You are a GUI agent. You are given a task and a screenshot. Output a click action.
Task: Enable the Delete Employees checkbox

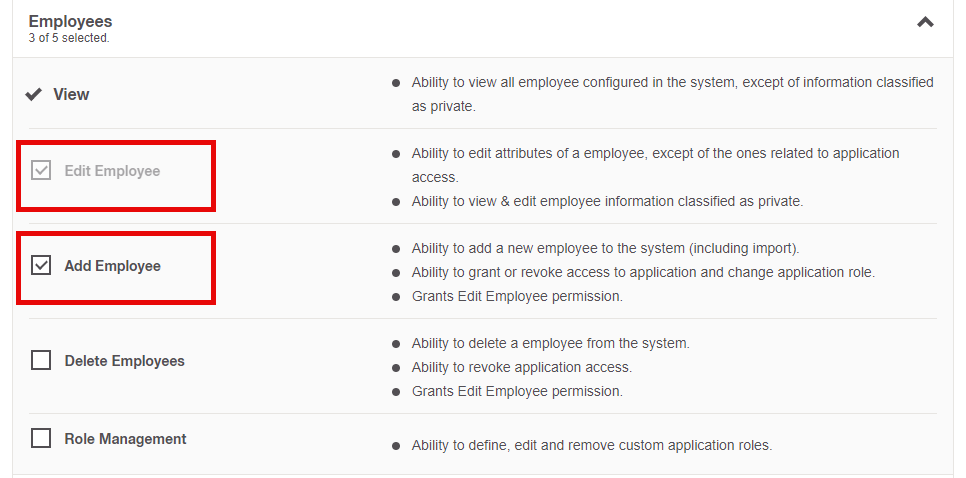[41, 361]
